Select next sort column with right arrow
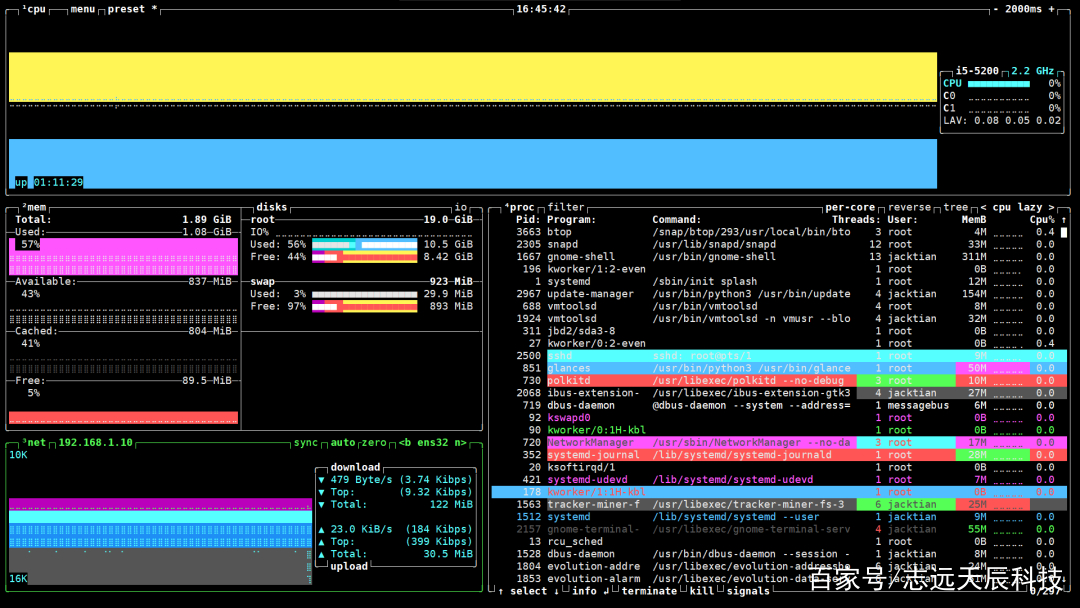The width and height of the screenshot is (1080, 608). coord(1051,207)
